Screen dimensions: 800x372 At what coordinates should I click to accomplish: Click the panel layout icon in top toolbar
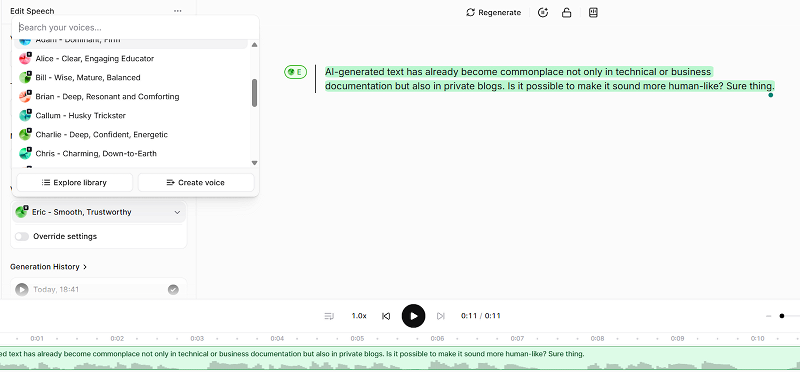(x=593, y=13)
